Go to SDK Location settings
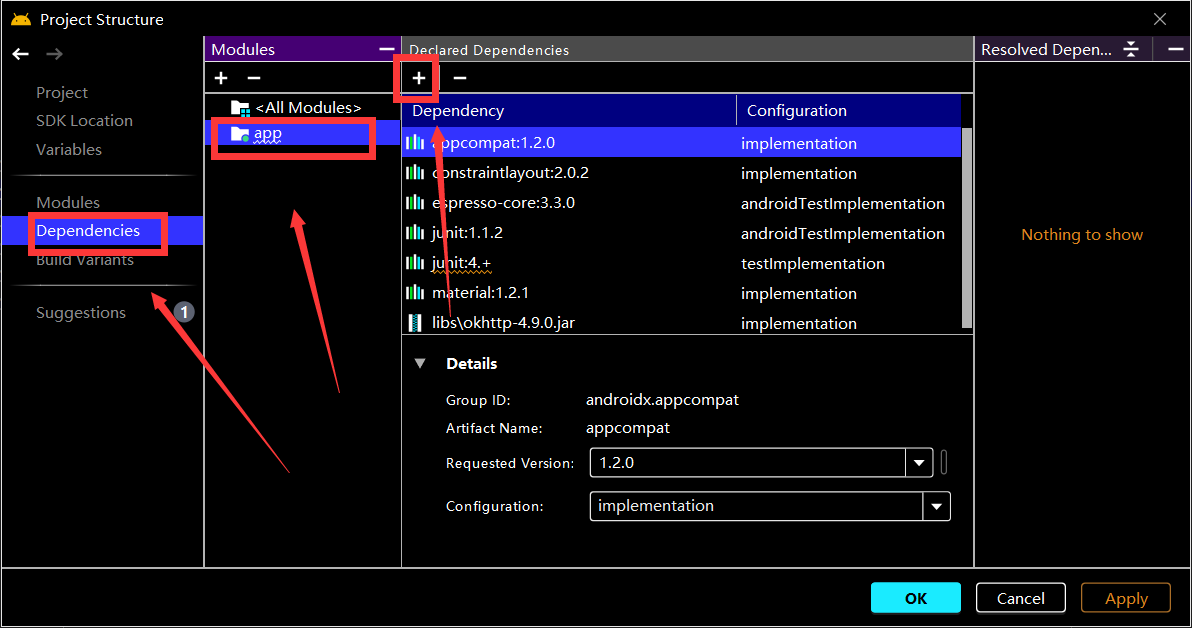 pos(84,121)
